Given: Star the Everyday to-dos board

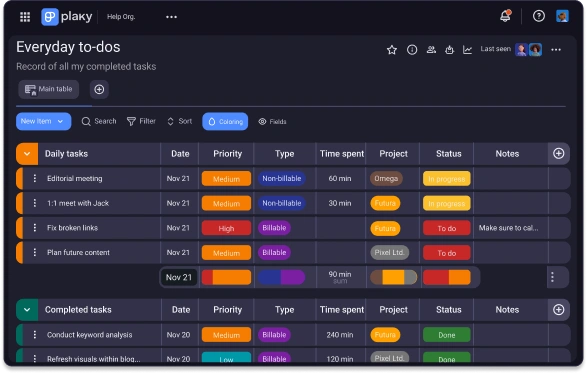Looking at the screenshot, I should [392, 50].
